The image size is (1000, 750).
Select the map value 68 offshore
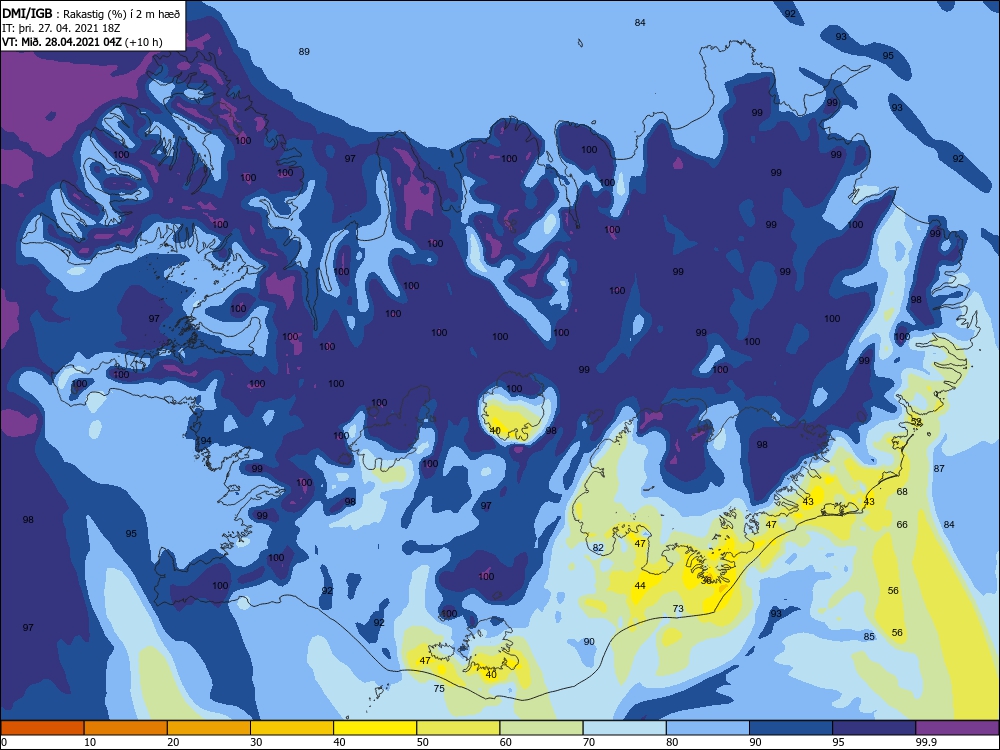(902, 491)
